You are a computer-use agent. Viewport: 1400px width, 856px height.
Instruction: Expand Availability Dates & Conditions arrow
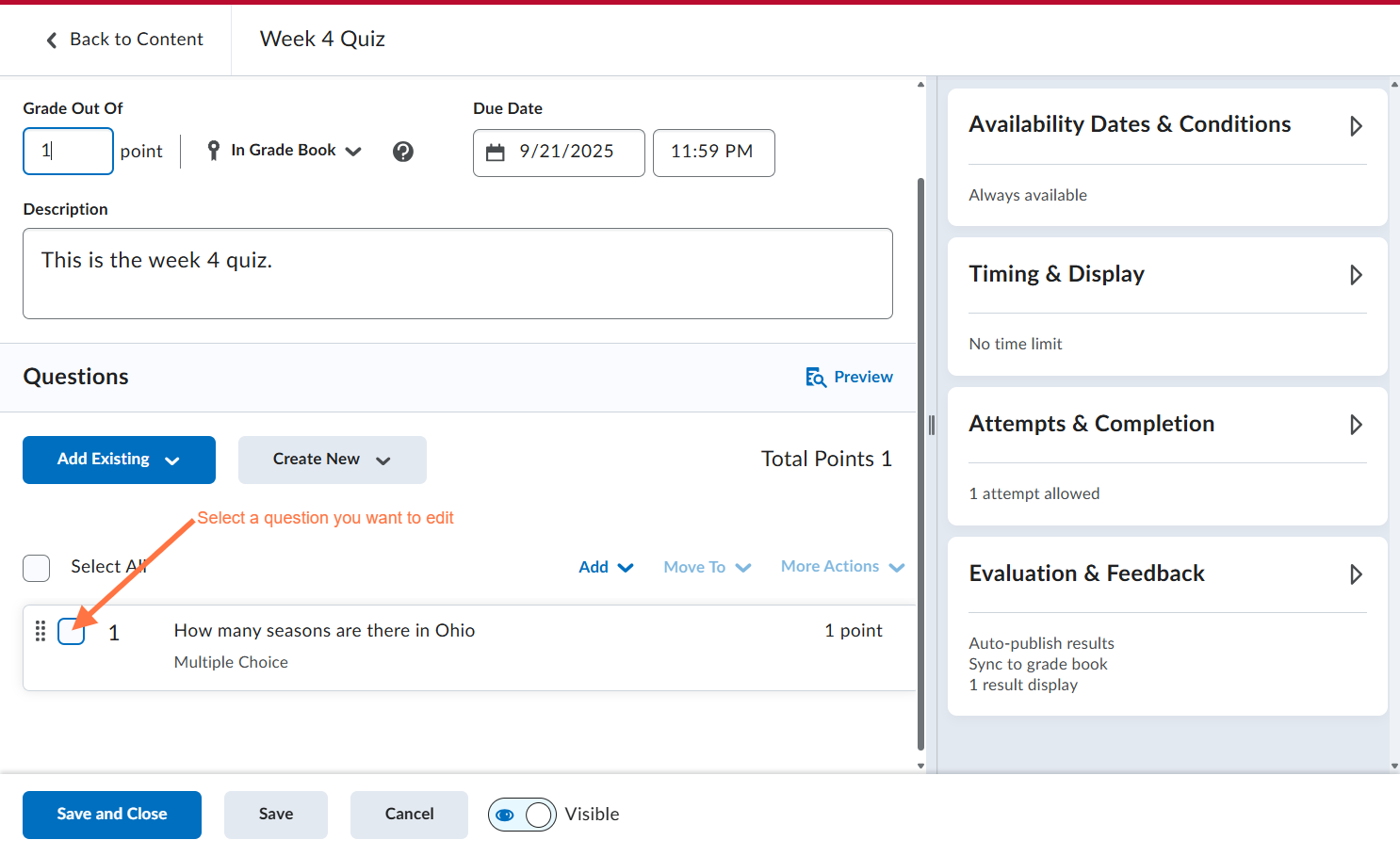[1356, 126]
